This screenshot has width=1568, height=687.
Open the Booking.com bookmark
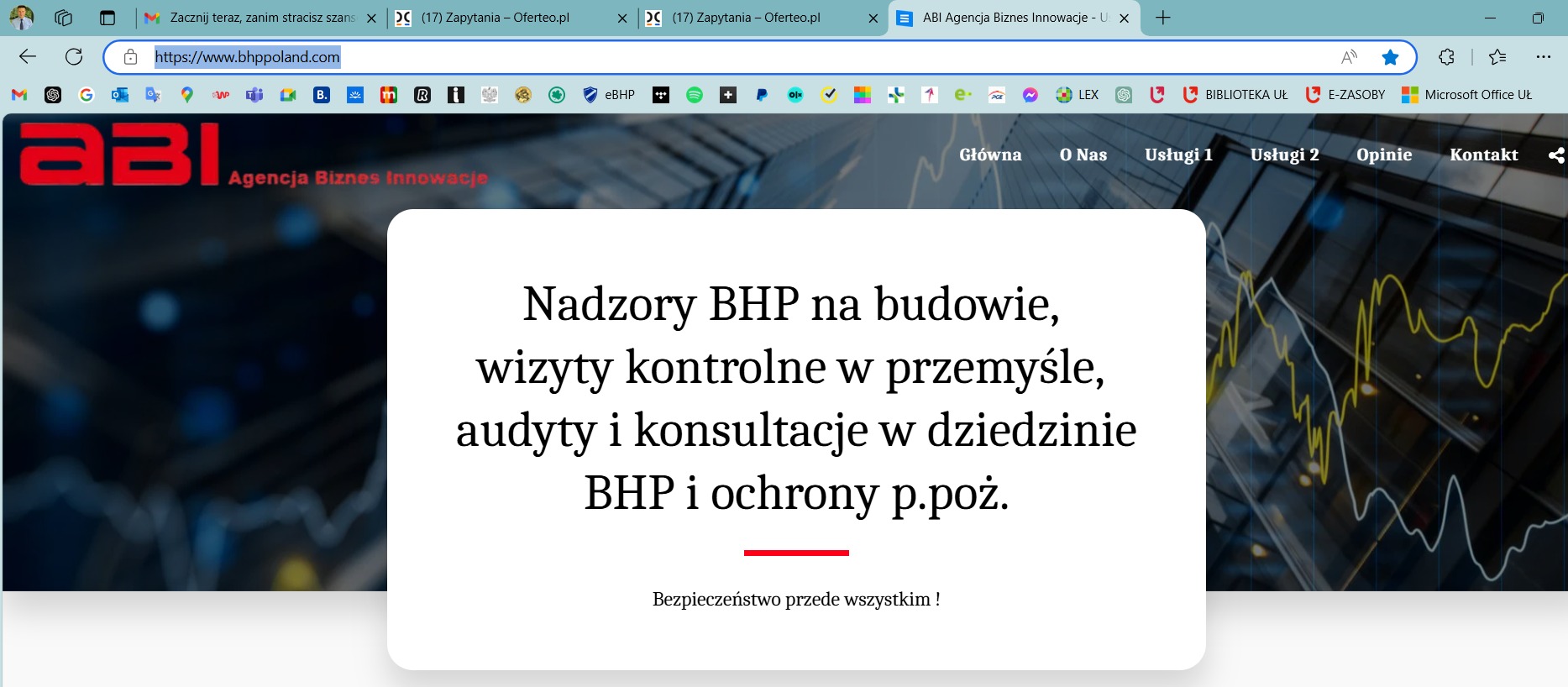coord(322,95)
